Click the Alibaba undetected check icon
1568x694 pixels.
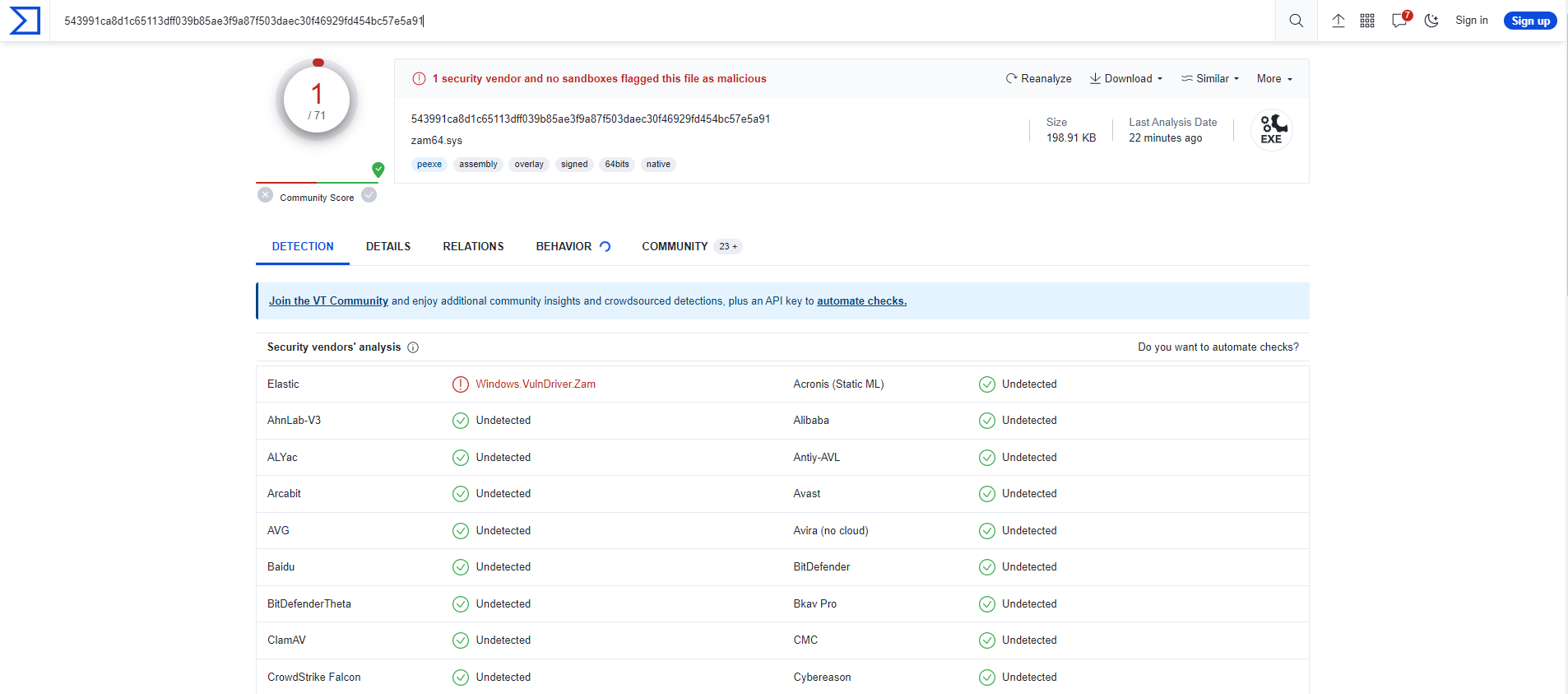(987, 421)
